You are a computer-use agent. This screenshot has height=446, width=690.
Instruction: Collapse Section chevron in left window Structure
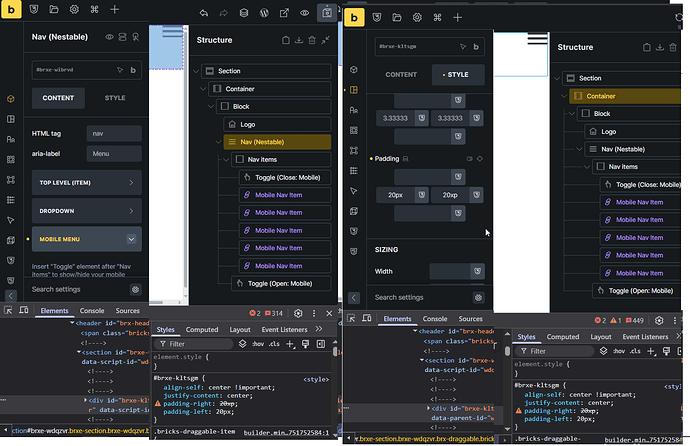coord(196,71)
